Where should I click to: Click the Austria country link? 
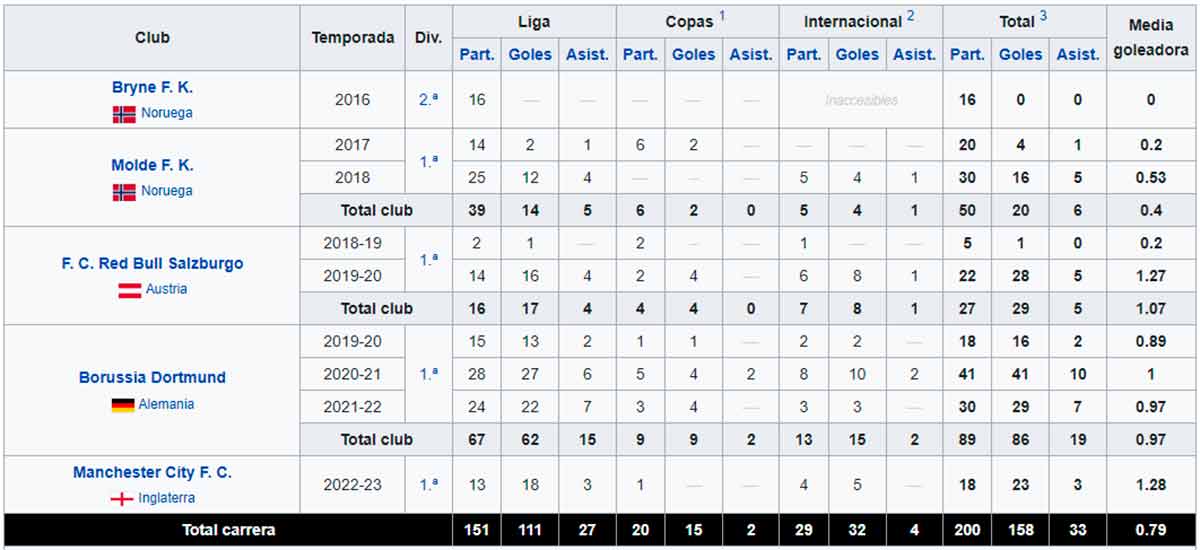coord(166,289)
